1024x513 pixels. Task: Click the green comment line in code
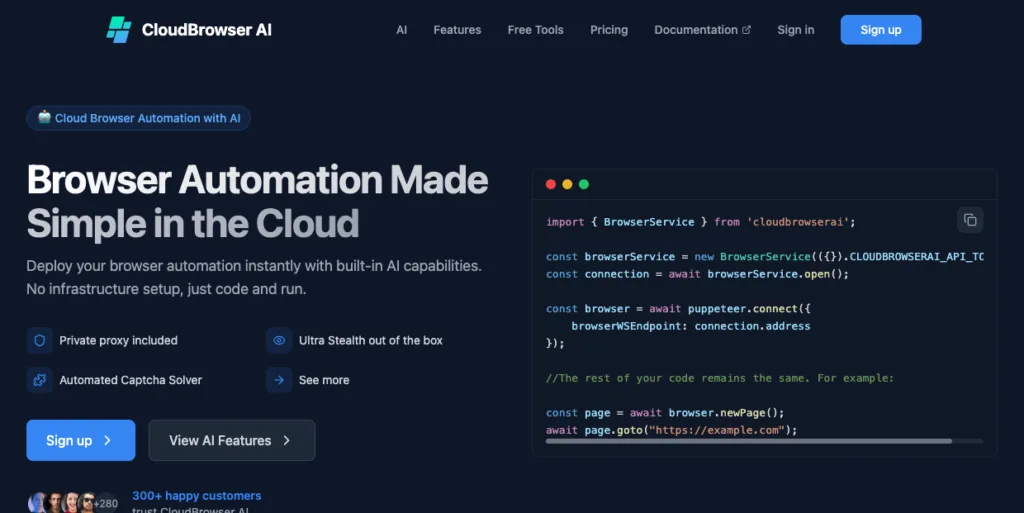(720, 379)
